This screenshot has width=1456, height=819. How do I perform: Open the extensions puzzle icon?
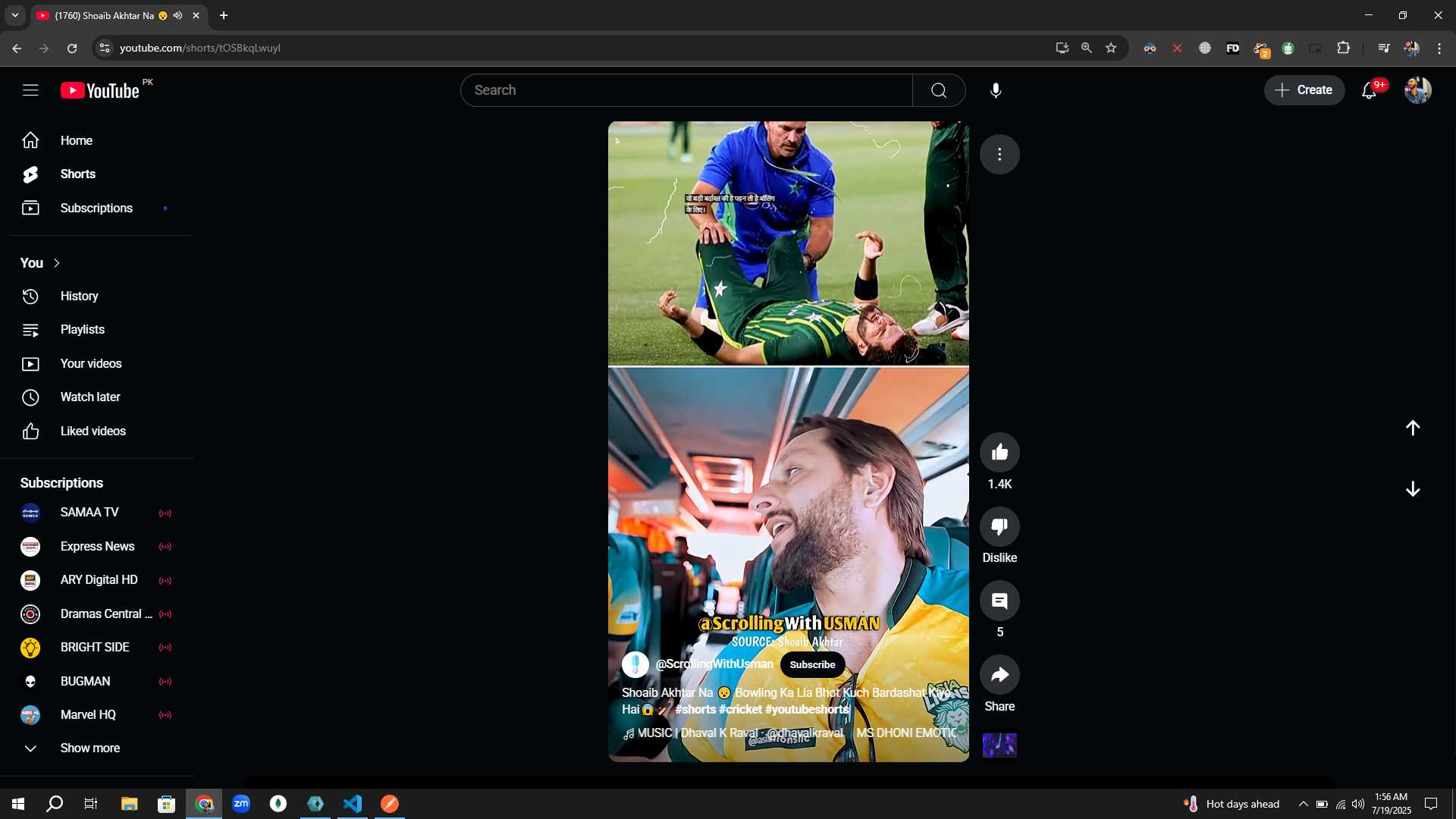(1343, 49)
